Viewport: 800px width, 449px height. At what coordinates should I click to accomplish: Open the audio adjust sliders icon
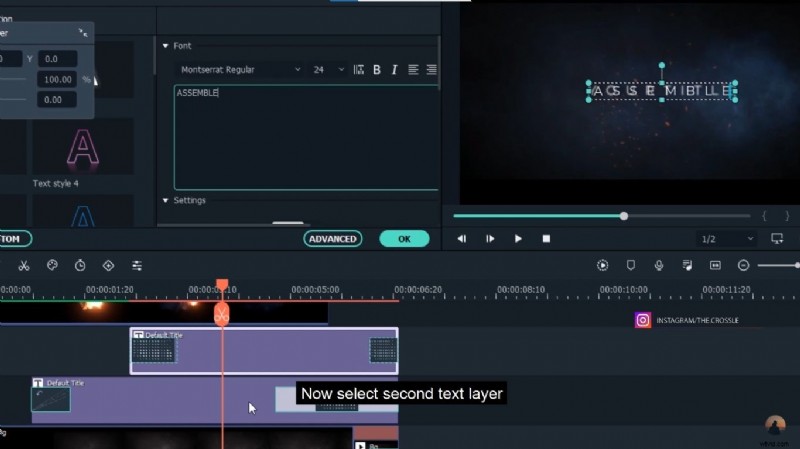[137, 265]
